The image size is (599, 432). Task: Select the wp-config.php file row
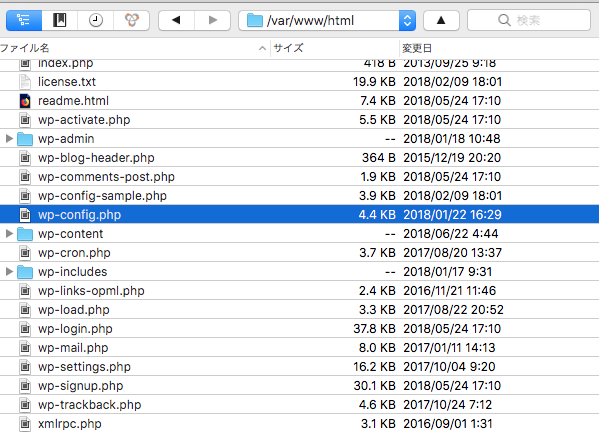pos(300,215)
